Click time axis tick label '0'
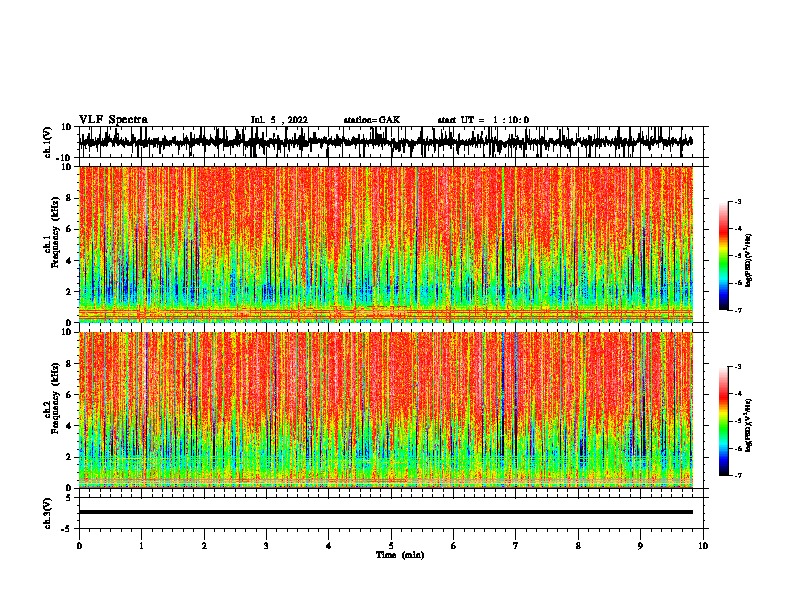 pos(79,546)
